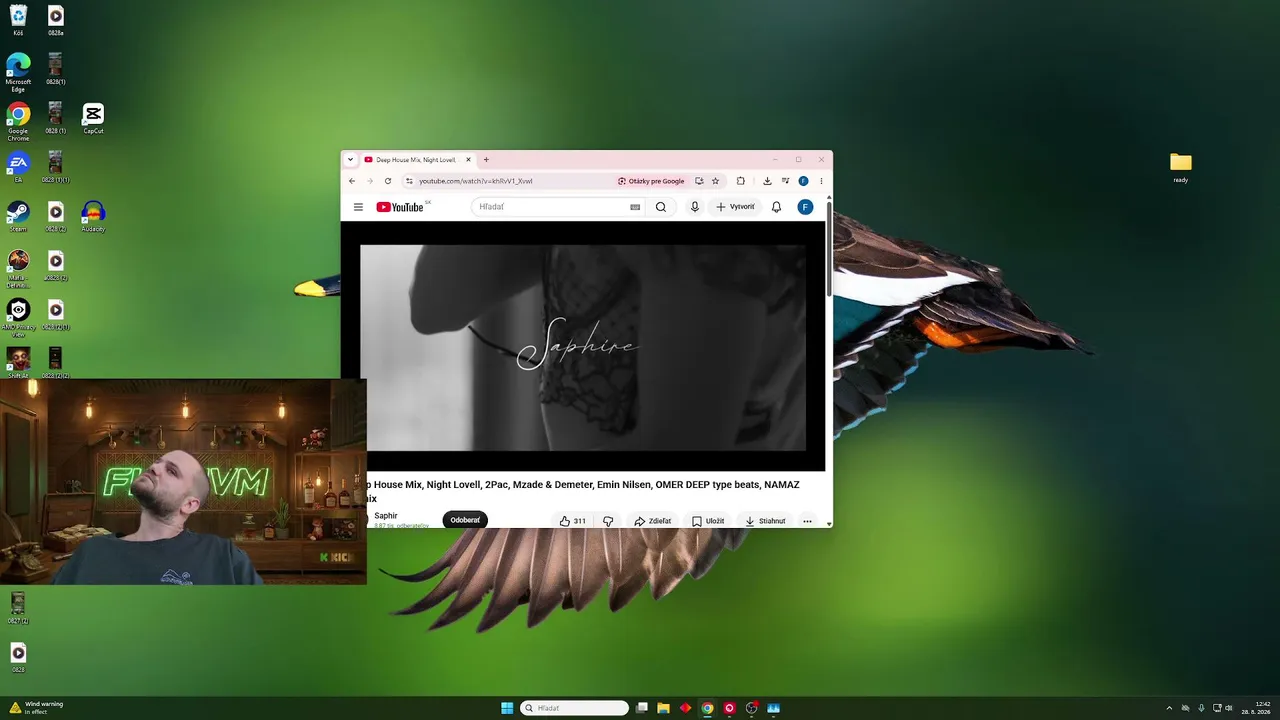Open the Chrome extensions puzzle icon
Image resolution: width=1280 pixels, height=720 pixels.
click(741, 181)
